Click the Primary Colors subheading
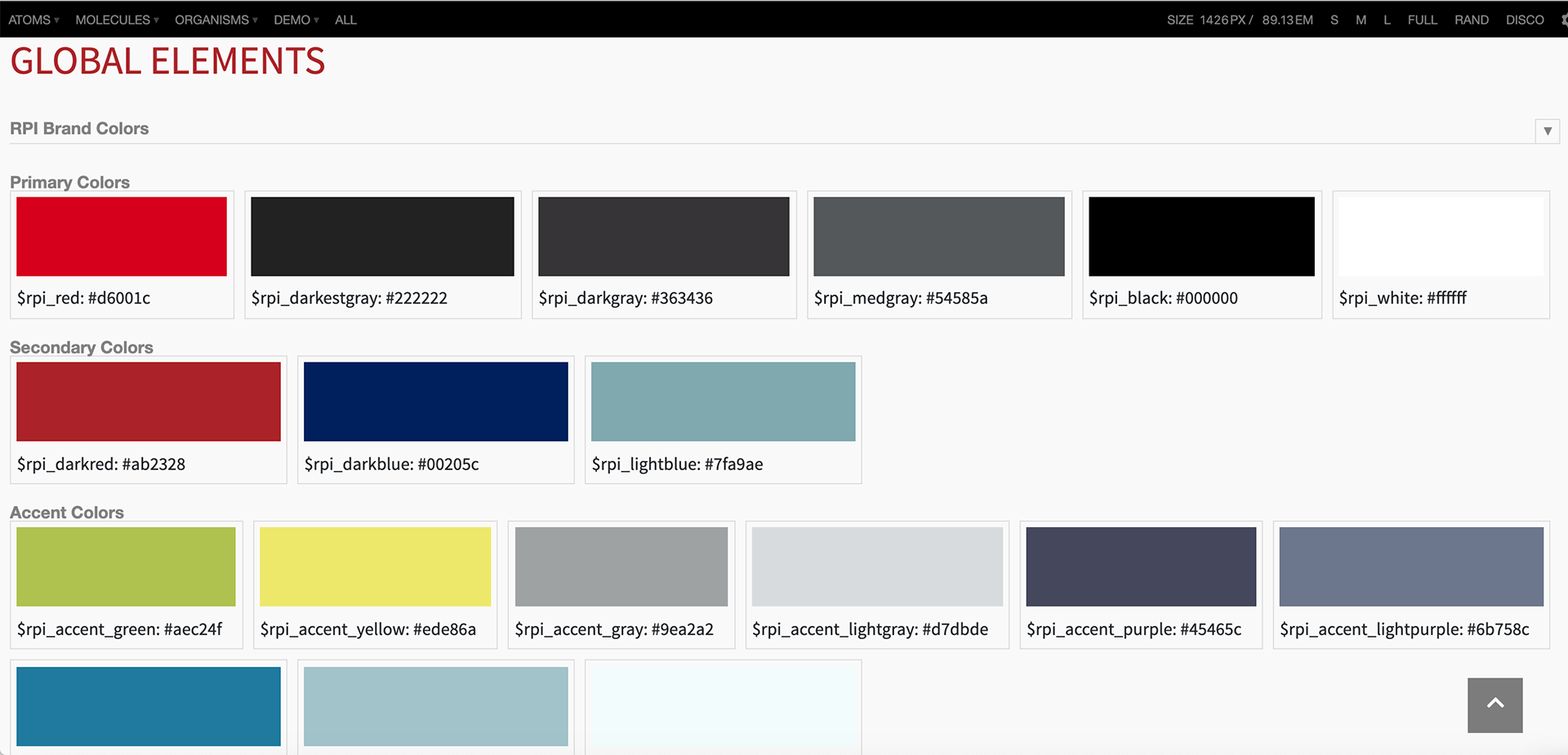This screenshot has height=755, width=1568. pyautogui.click(x=69, y=182)
